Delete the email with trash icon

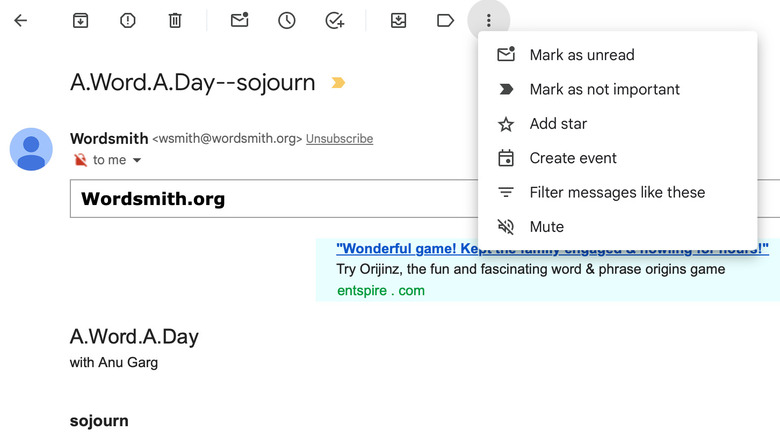[x=175, y=20]
